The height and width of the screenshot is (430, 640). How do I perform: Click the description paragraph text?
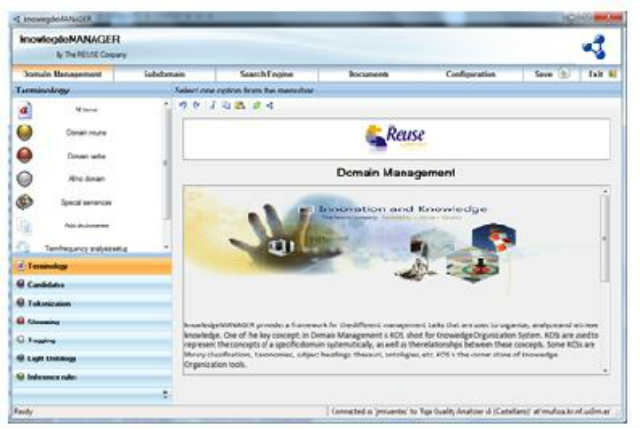(x=392, y=345)
